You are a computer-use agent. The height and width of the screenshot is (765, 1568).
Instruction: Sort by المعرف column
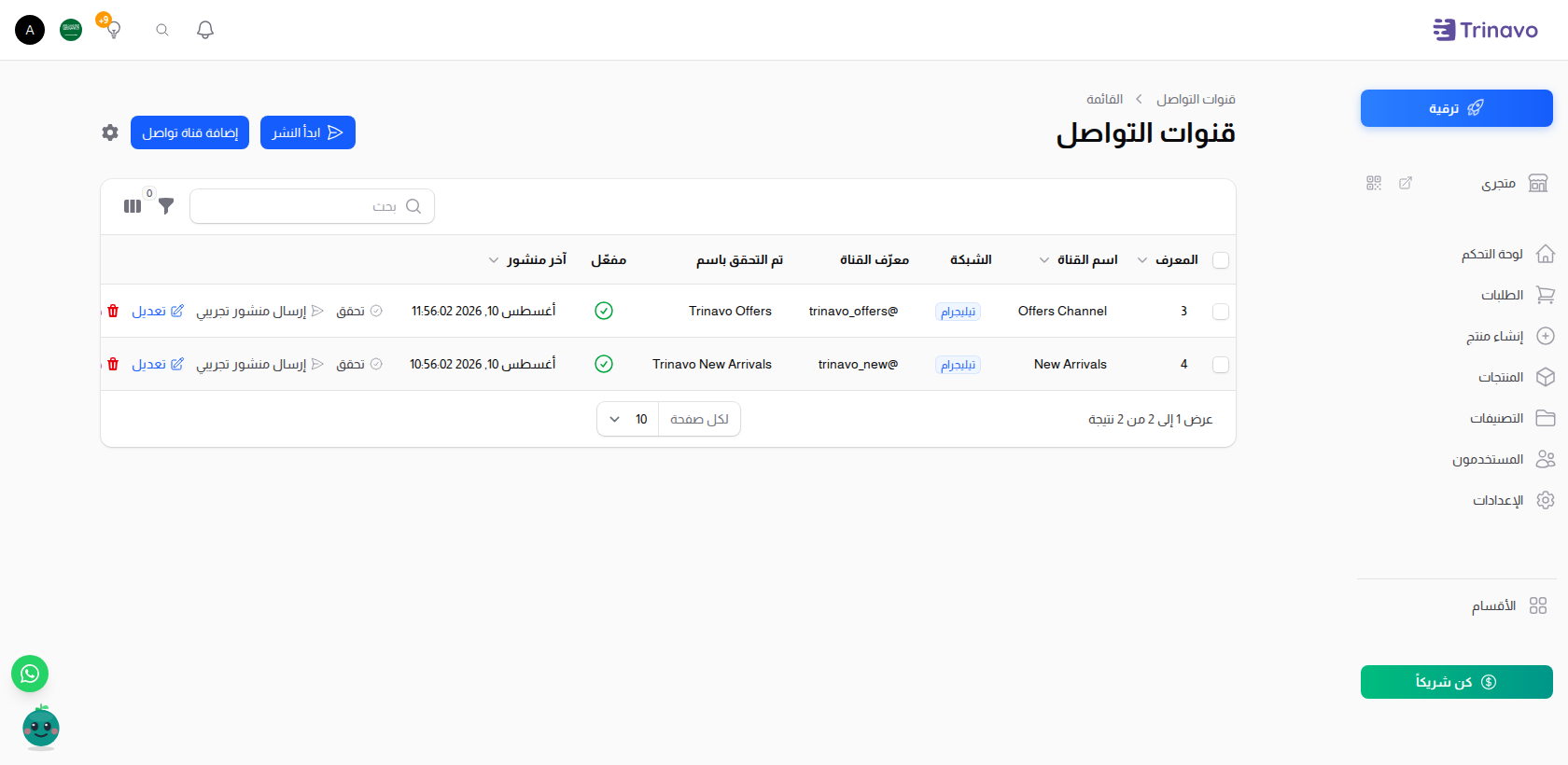pyautogui.click(x=1168, y=259)
